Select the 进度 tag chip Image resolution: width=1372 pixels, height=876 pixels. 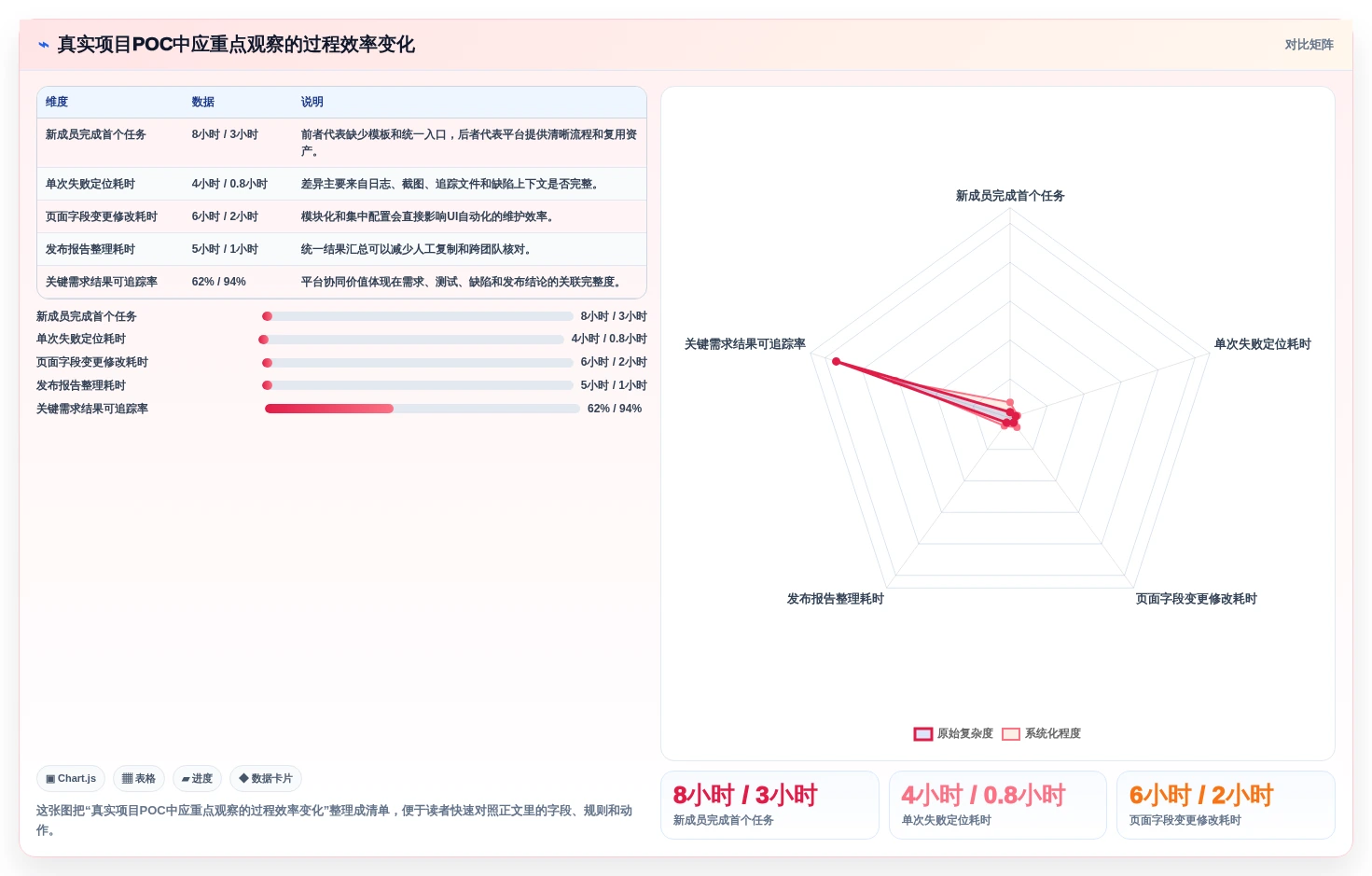tap(197, 778)
